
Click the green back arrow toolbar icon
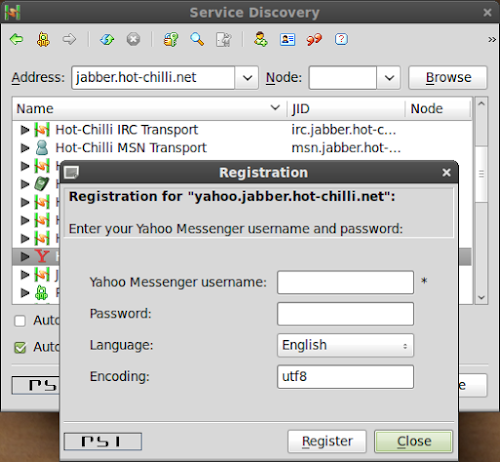pyautogui.click(x=16, y=39)
